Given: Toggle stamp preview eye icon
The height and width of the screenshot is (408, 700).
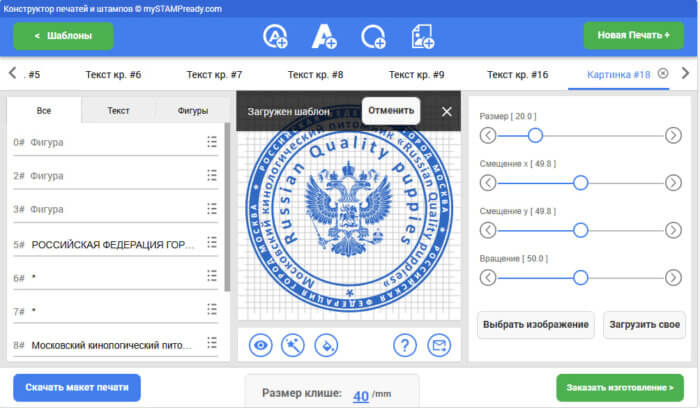Looking at the screenshot, I should pyautogui.click(x=260, y=345).
